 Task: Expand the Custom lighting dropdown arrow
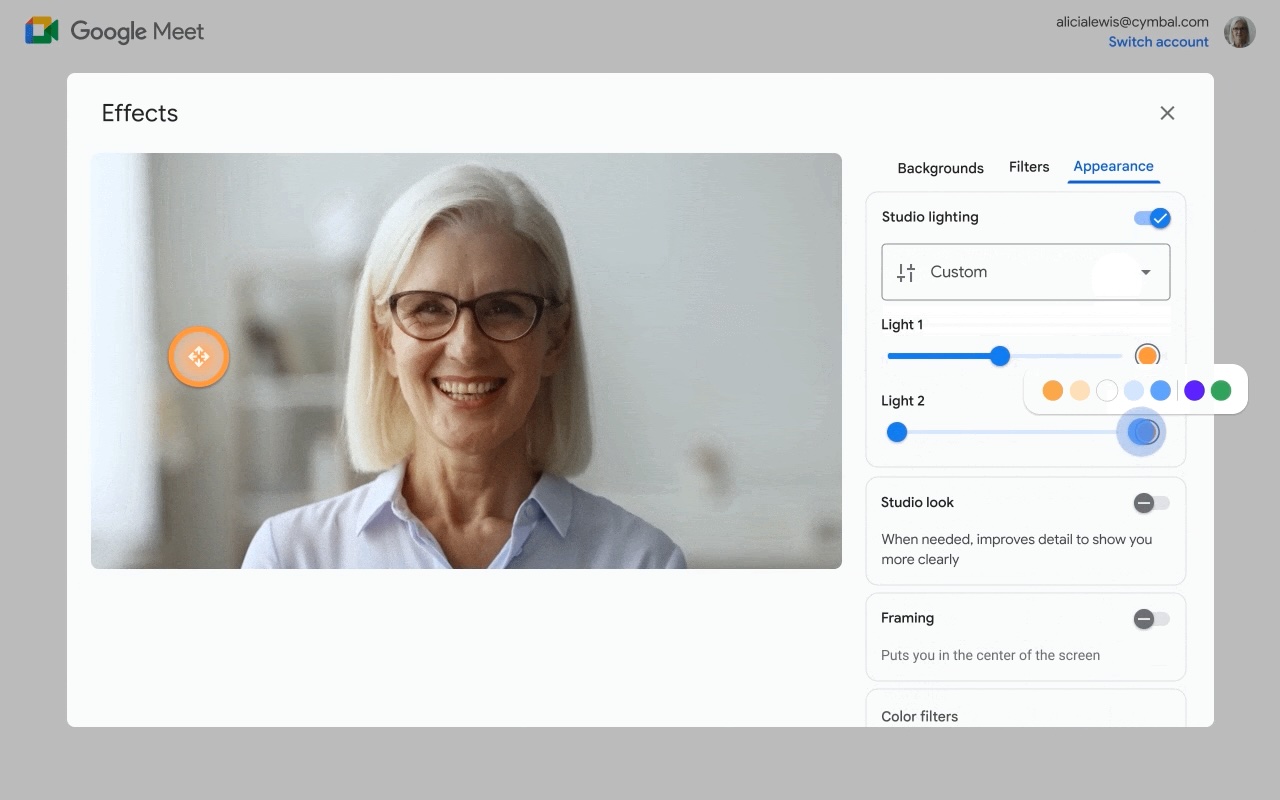pyautogui.click(x=1146, y=272)
